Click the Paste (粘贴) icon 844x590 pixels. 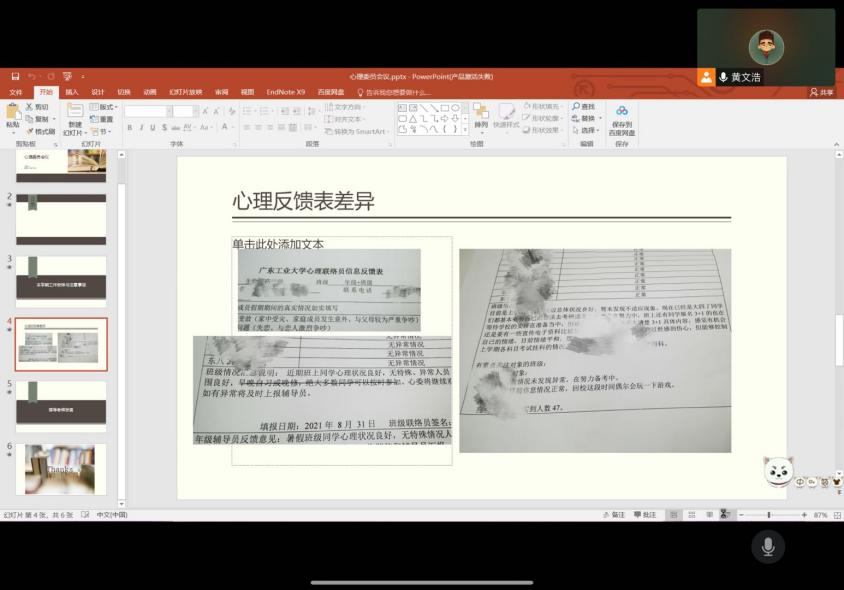12,116
